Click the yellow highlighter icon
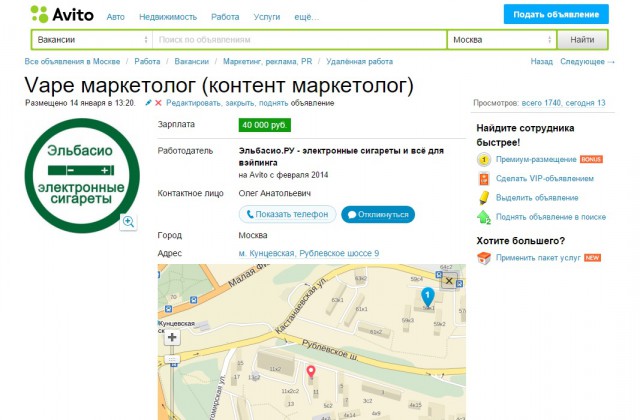Image resolution: width=640 pixels, height=420 pixels. click(x=484, y=198)
